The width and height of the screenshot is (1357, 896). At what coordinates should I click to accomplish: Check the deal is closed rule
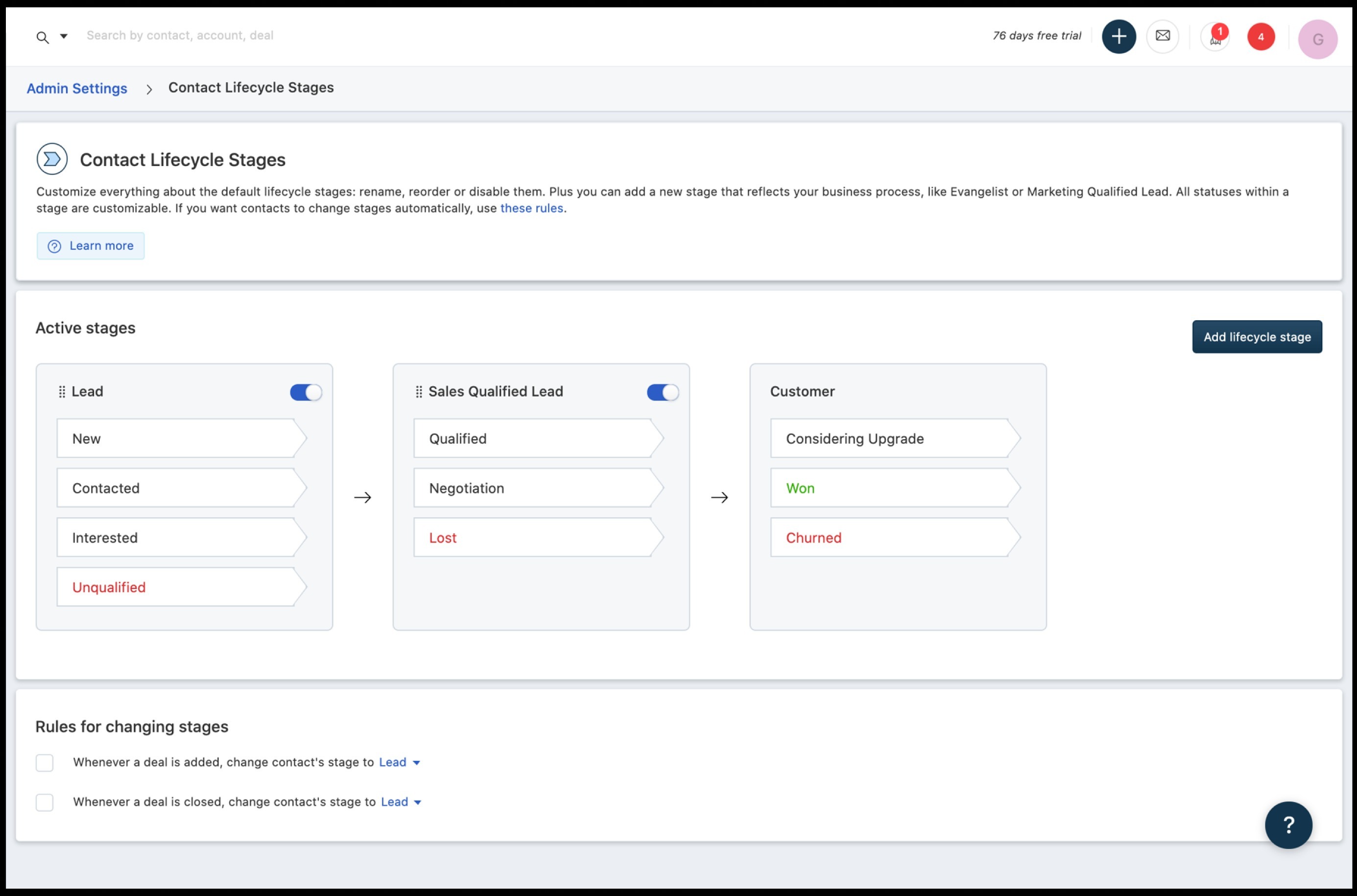point(45,802)
